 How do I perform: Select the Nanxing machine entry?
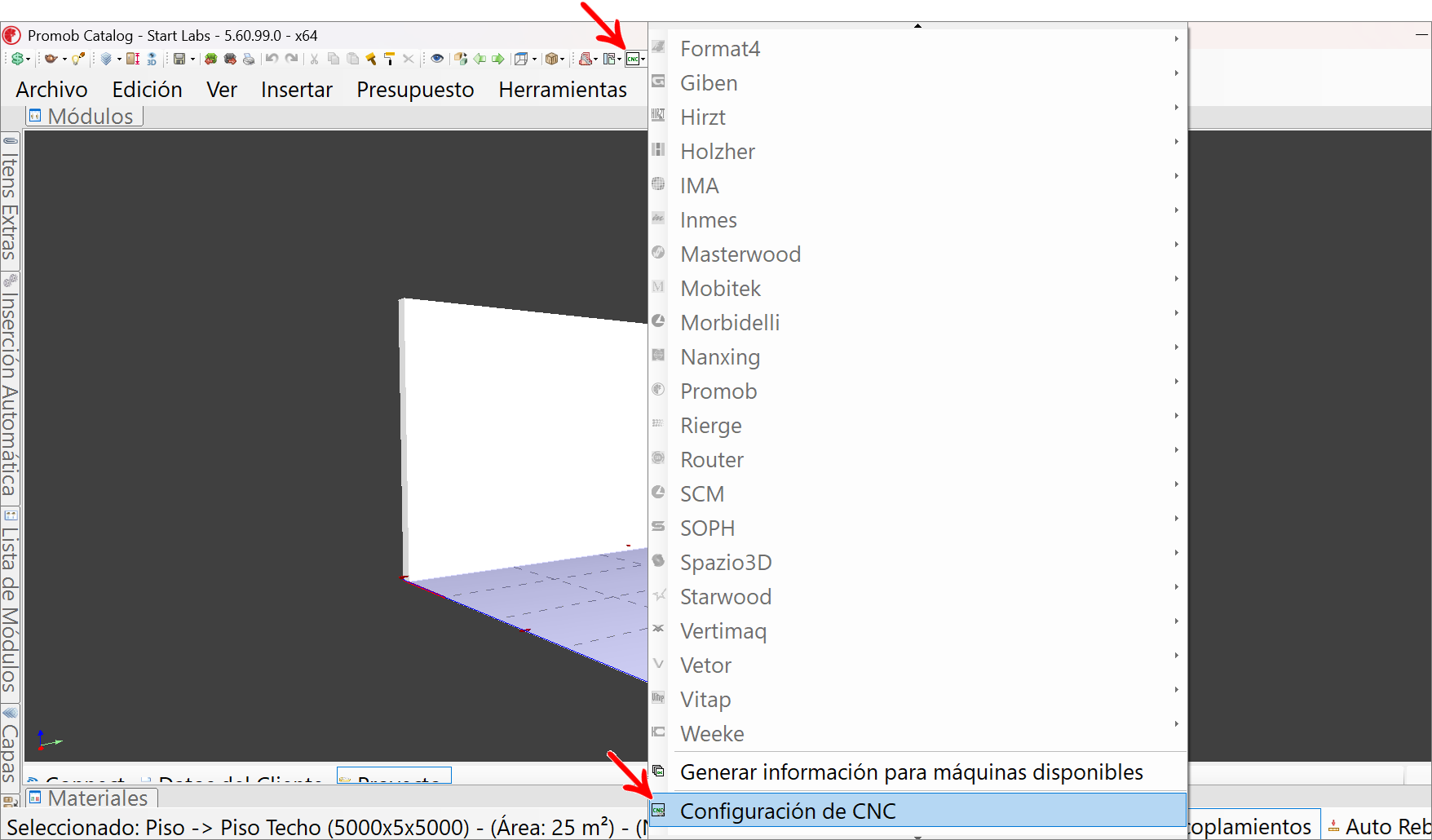coord(917,357)
